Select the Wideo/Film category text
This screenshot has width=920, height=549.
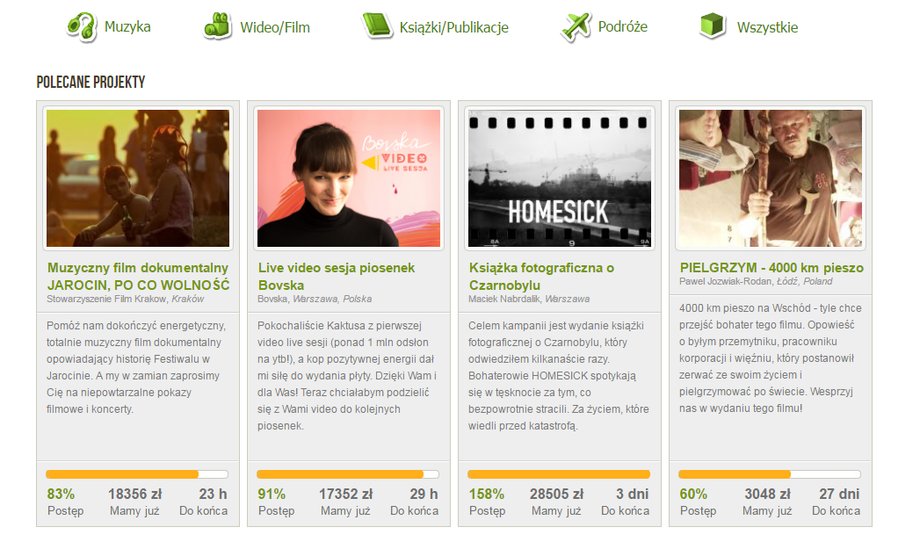(275, 27)
